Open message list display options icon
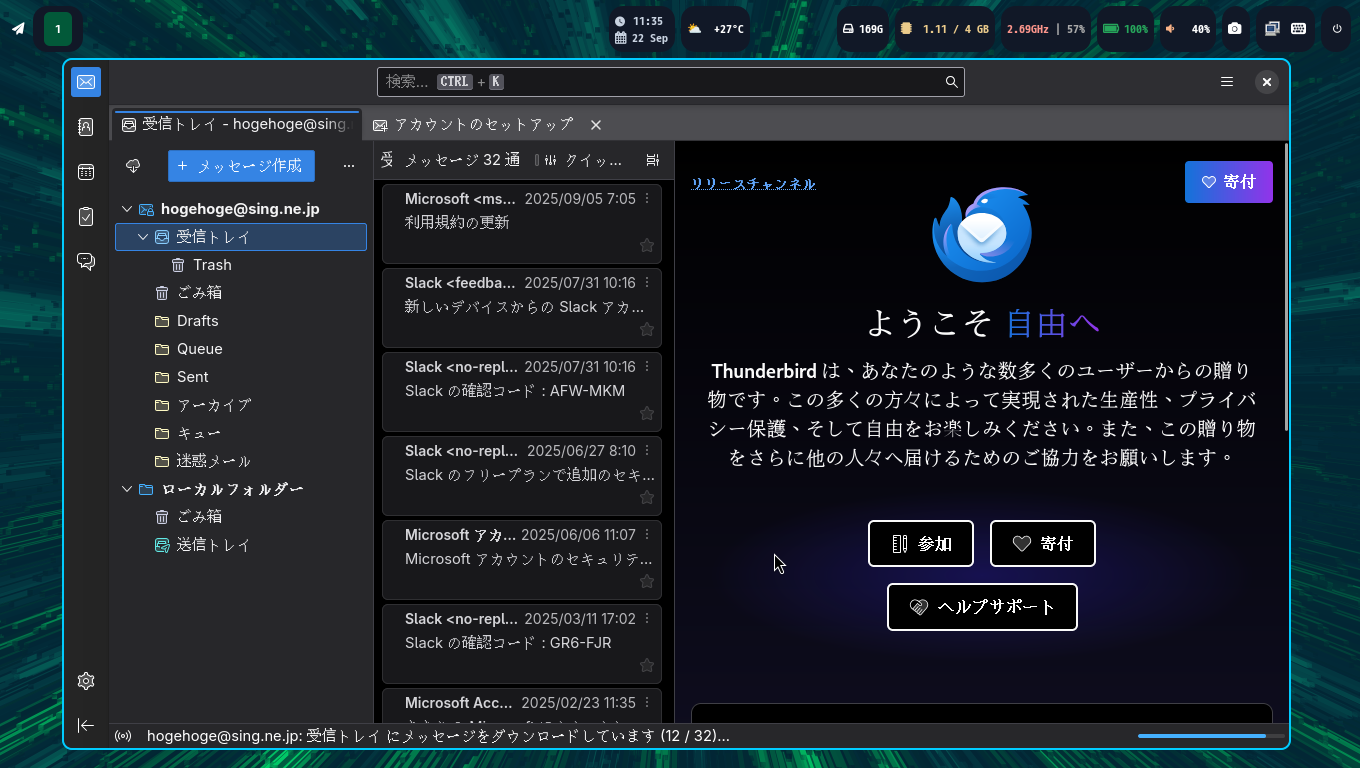 tap(653, 160)
